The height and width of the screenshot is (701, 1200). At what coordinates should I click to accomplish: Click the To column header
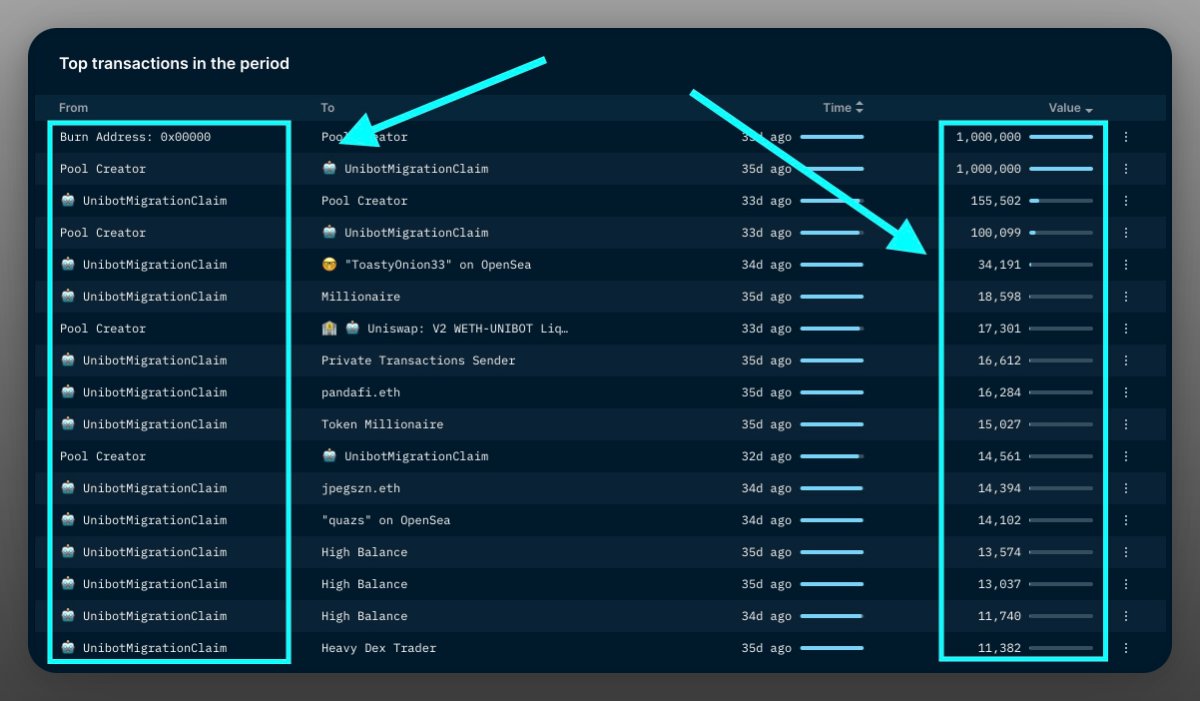click(x=328, y=108)
